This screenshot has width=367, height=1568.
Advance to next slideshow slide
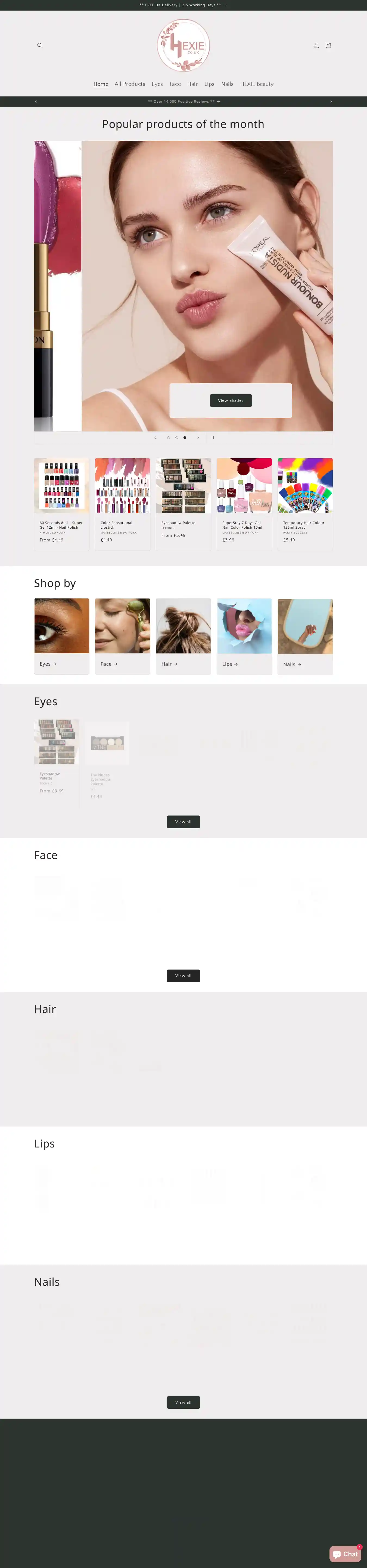pyautogui.click(x=198, y=438)
